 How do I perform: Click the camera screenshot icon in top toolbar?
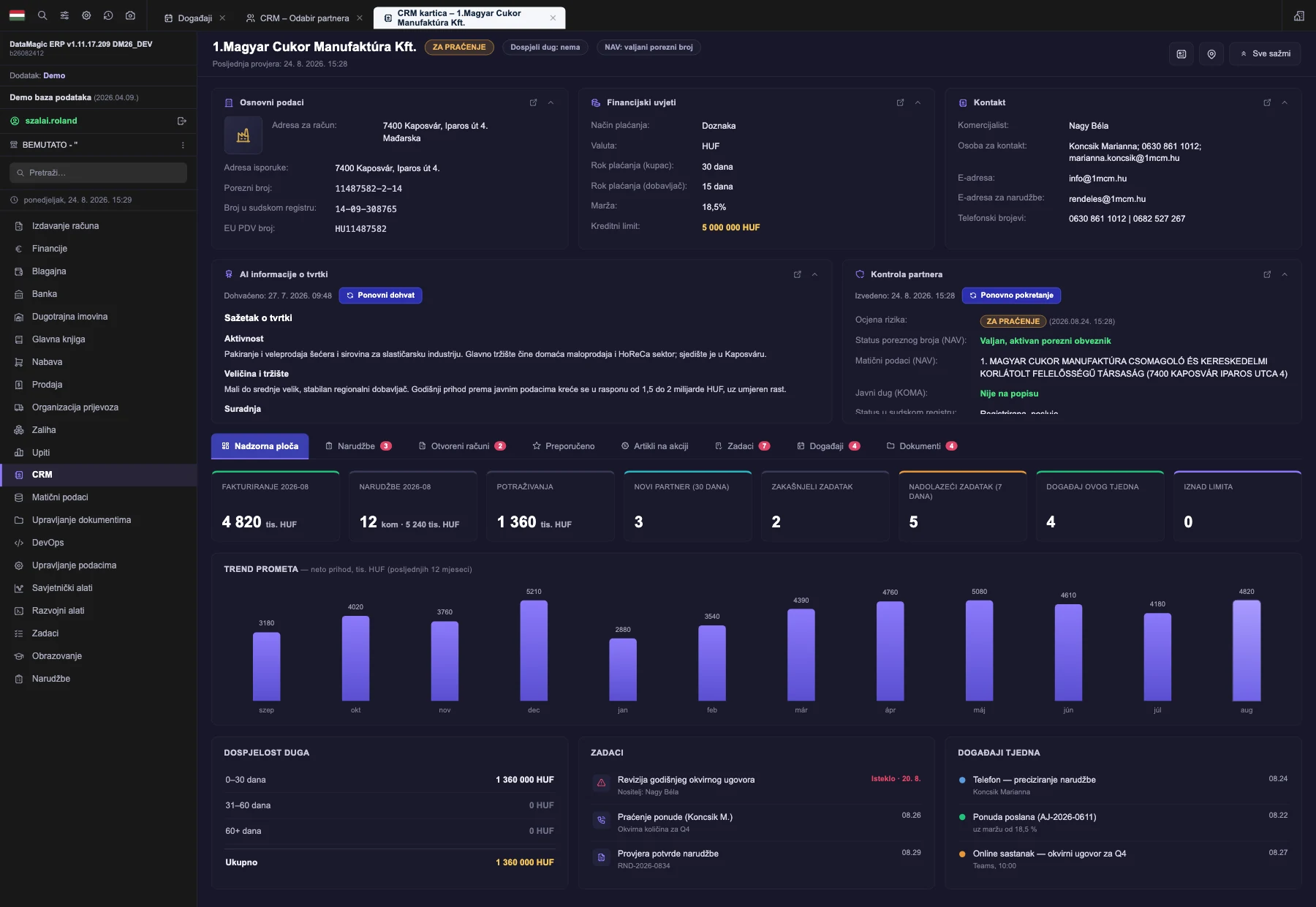(130, 15)
